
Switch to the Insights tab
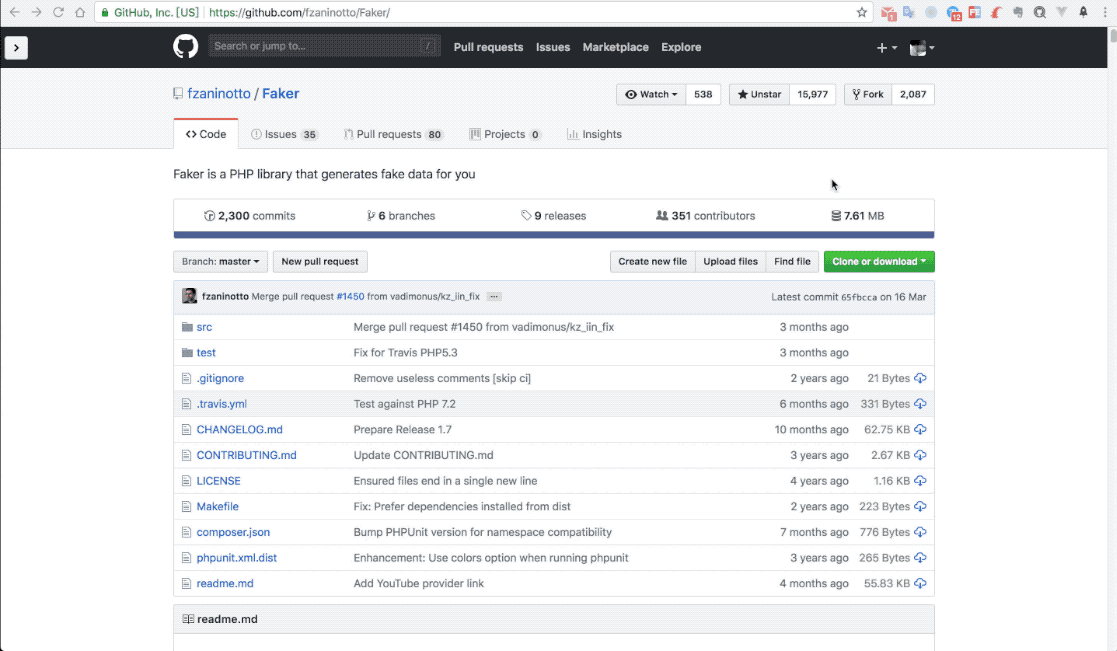pyautogui.click(x=594, y=134)
